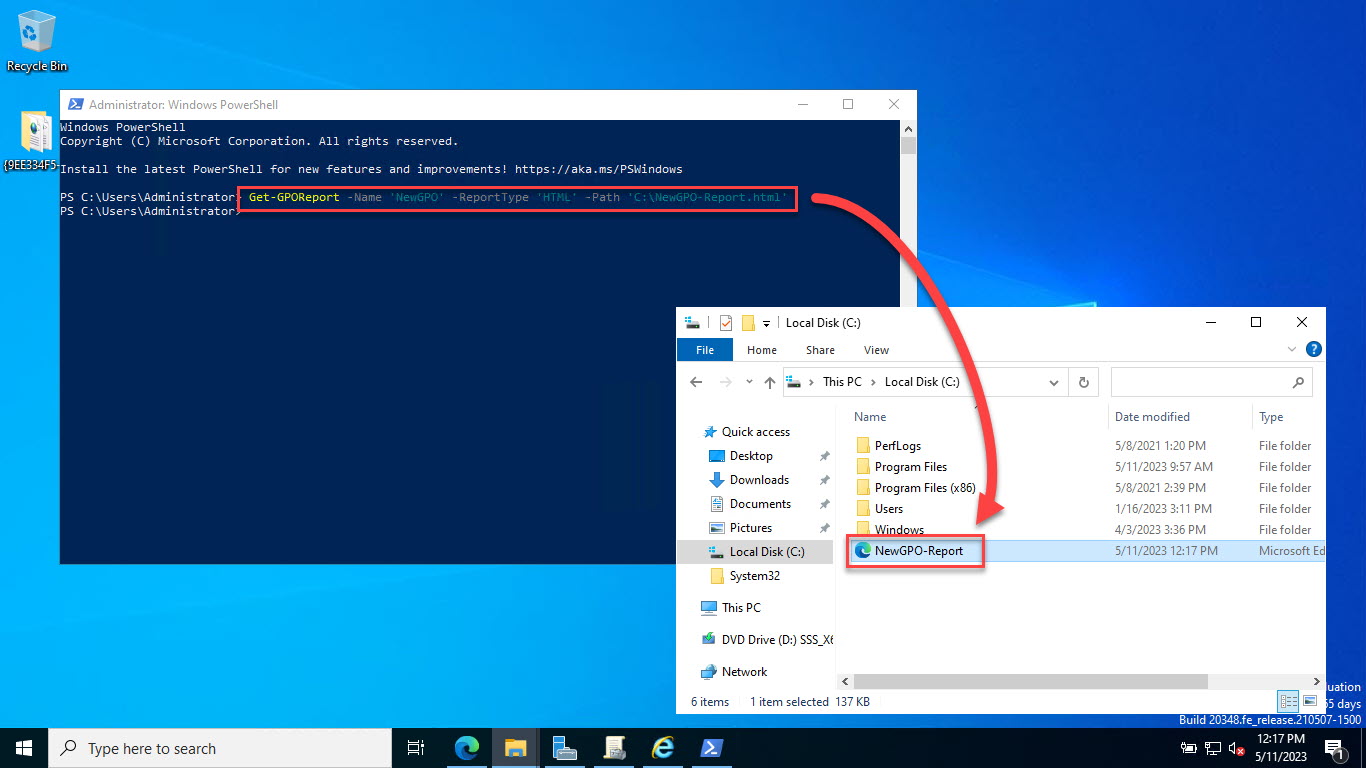Open the File menu in Explorer
Image resolution: width=1366 pixels, height=768 pixels.
(704, 349)
